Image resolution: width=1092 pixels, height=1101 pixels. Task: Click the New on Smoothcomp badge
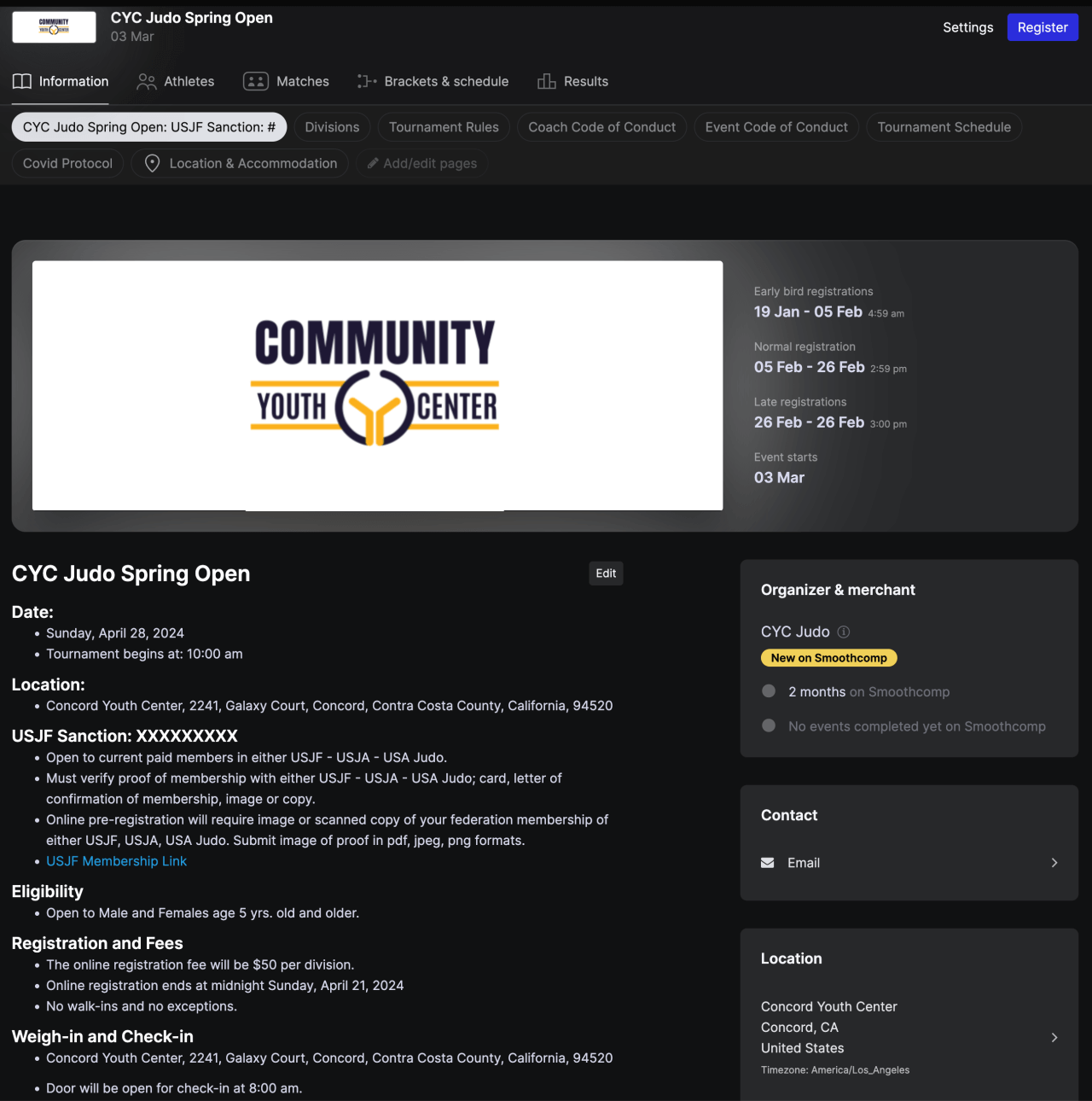tap(829, 658)
